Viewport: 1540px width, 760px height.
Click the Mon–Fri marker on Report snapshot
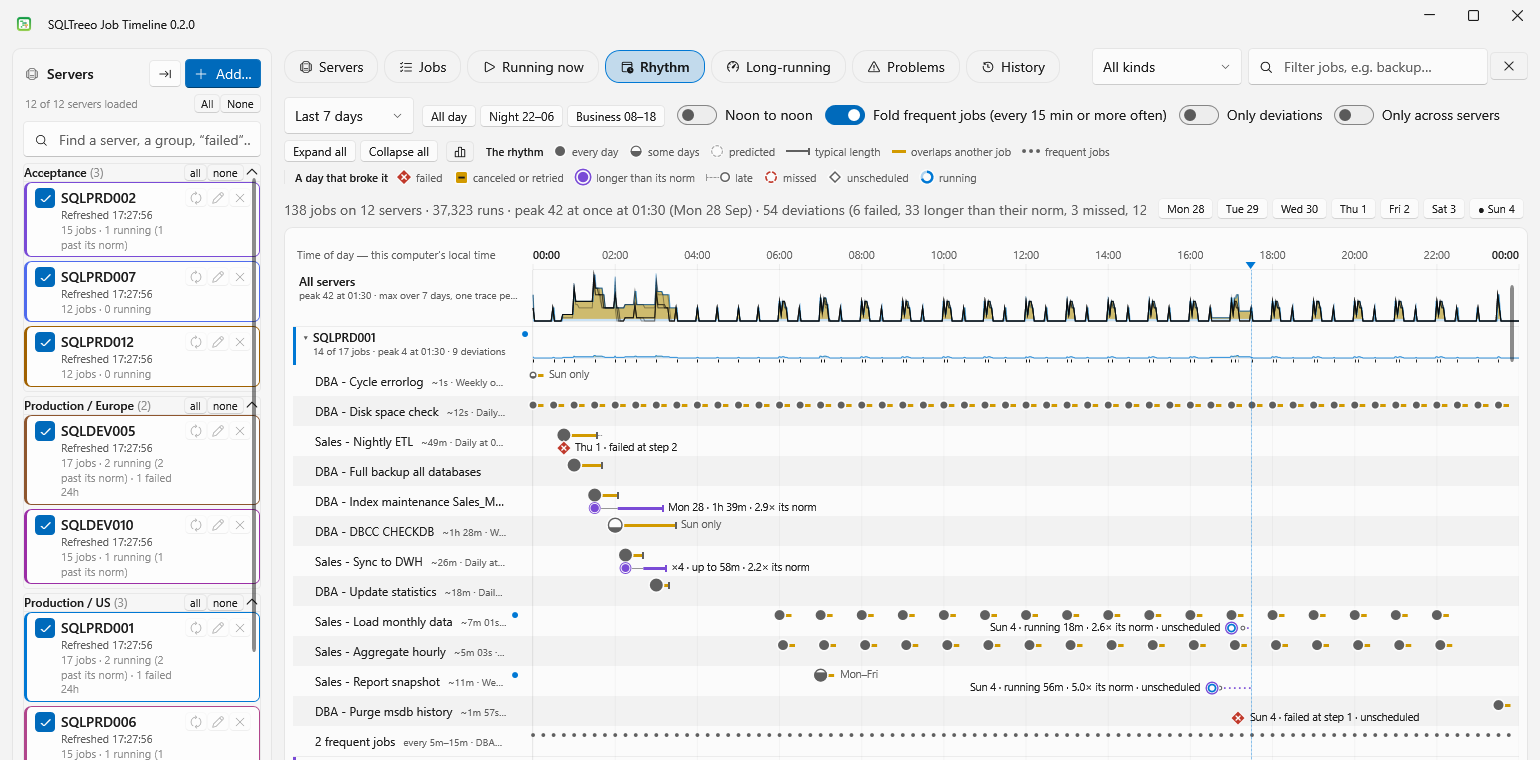(x=821, y=675)
